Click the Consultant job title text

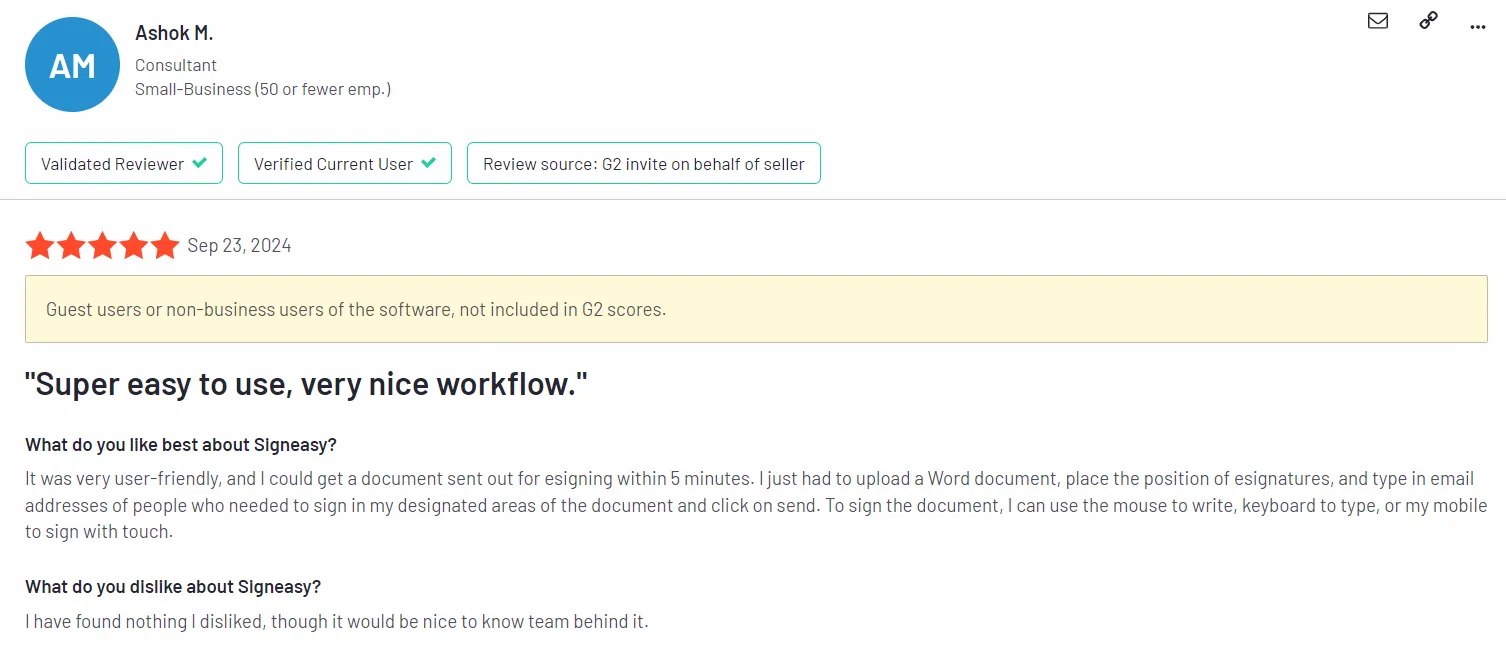pyautogui.click(x=176, y=65)
